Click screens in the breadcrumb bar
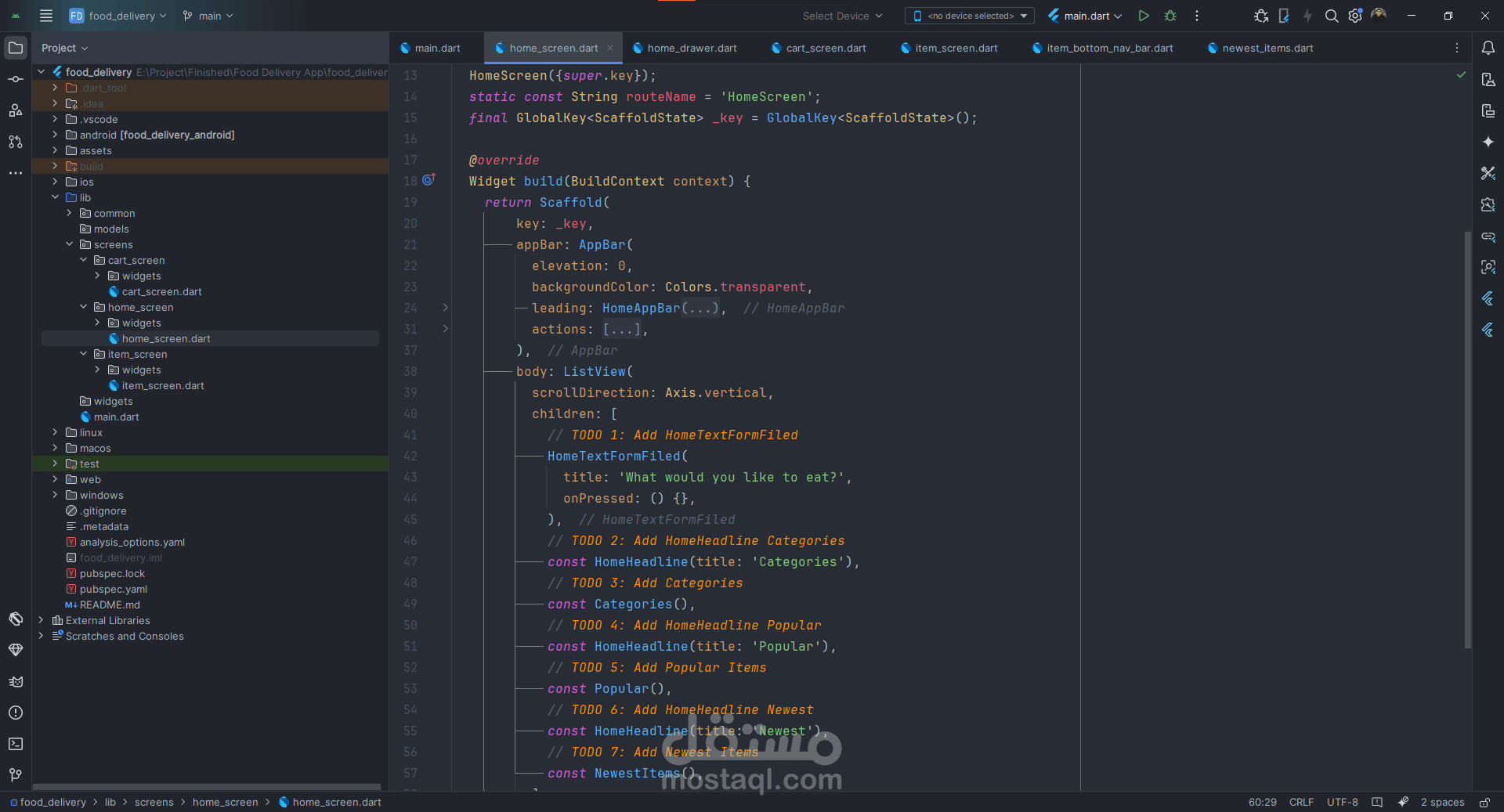The image size is (1504, 812). point(154,802)
